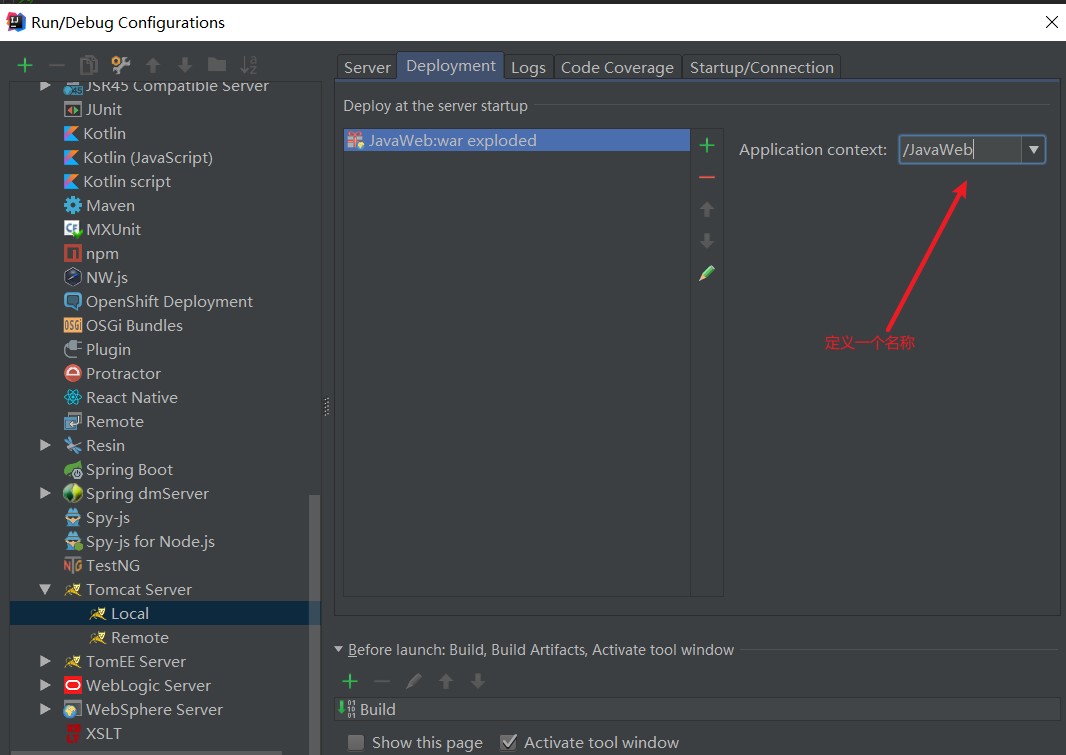Edit artifact with green pencil icon

coord(707,273)
